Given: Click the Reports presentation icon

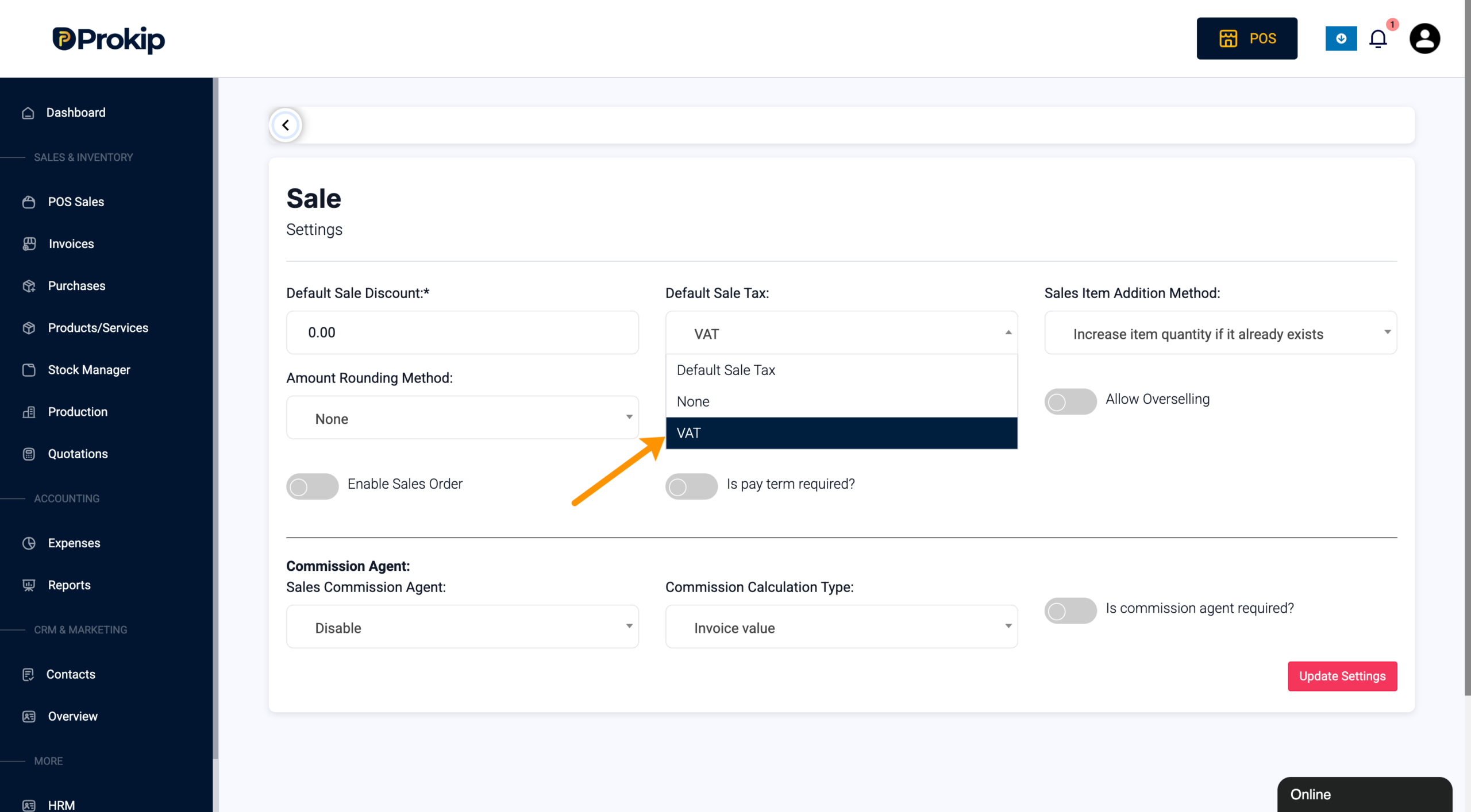Looking at the screenshot, I should 29,585.
